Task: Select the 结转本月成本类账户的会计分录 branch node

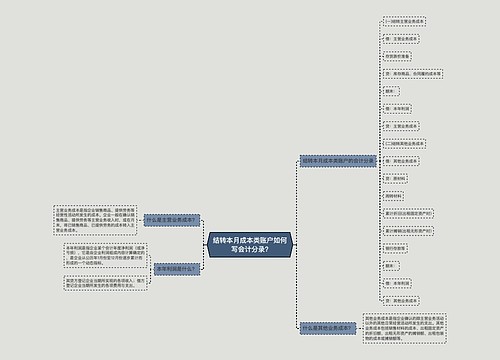Action: pyautogui.click(x=338, y=161)
